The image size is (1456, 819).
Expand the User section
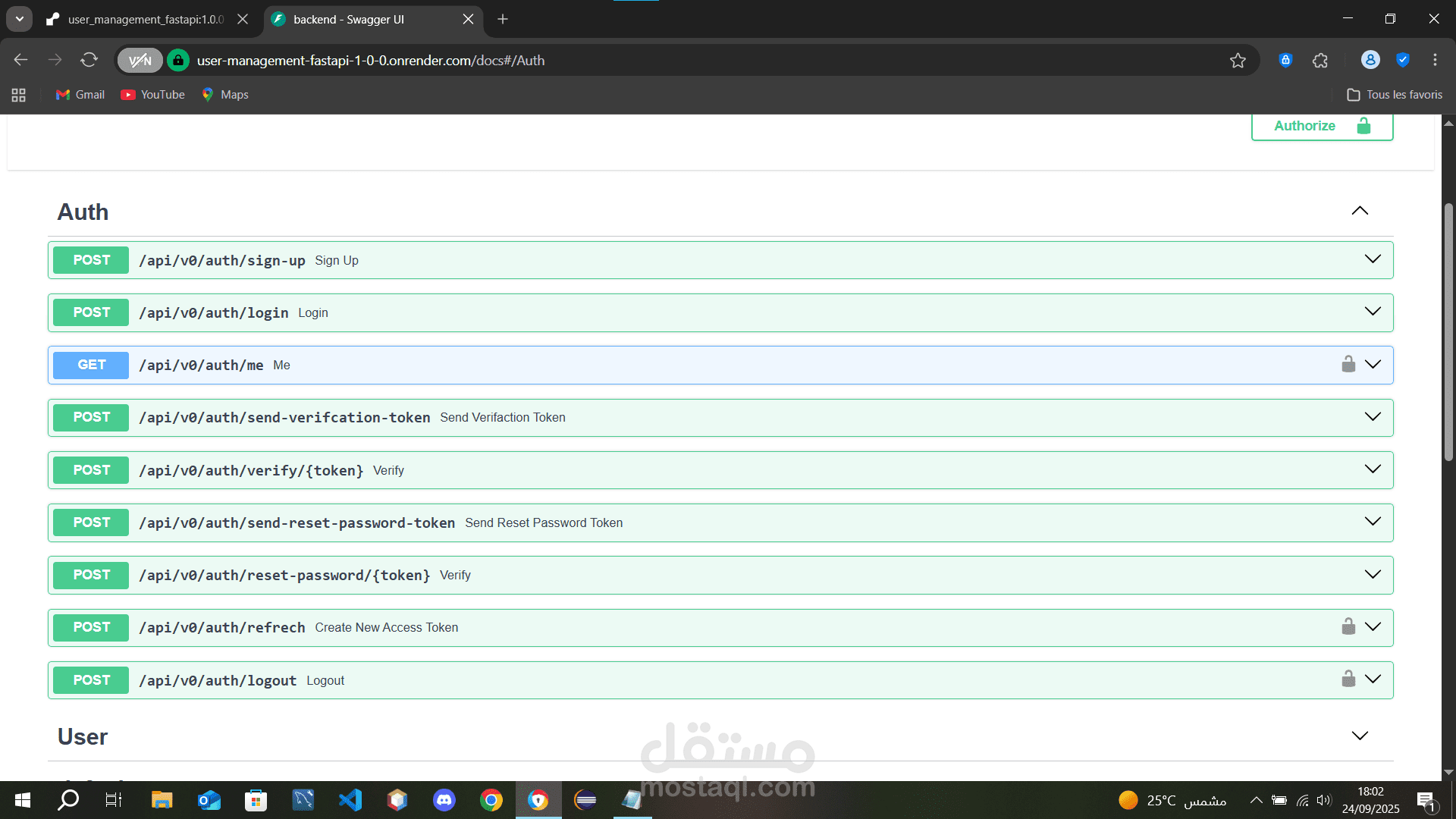tap(1360, 736)
